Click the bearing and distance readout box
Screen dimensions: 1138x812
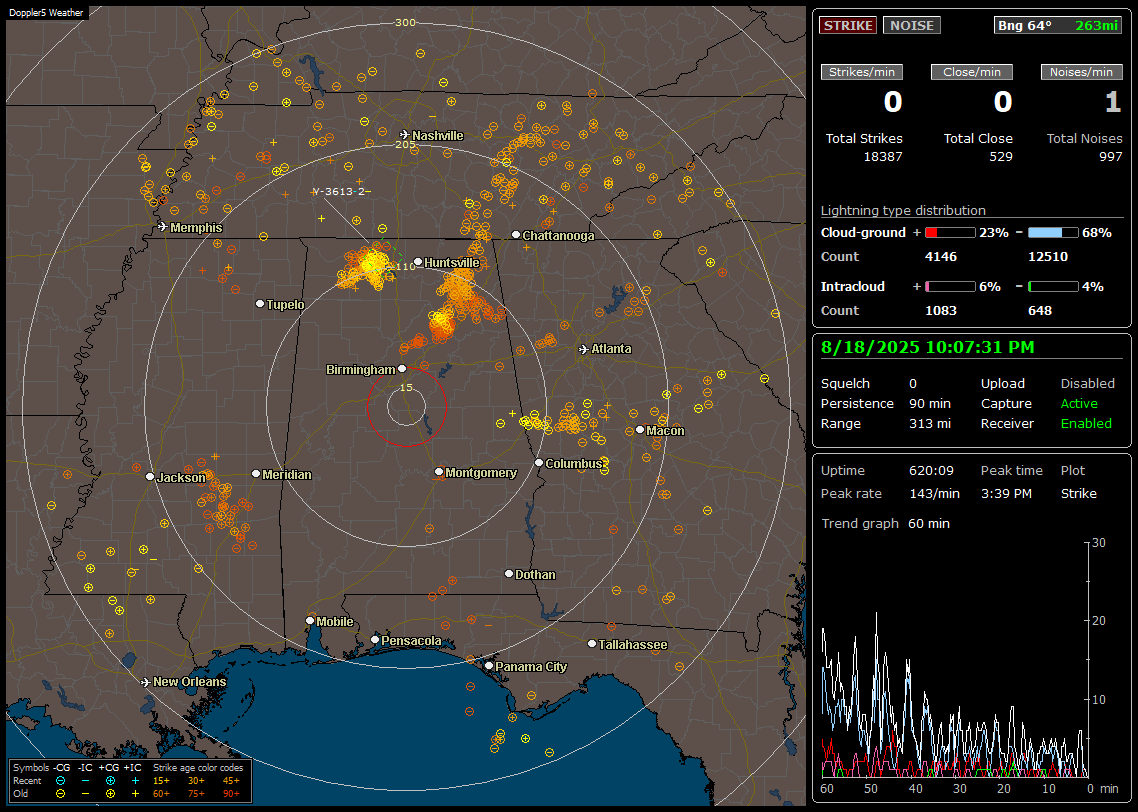pyautogui.click(x=1058, y=25)
